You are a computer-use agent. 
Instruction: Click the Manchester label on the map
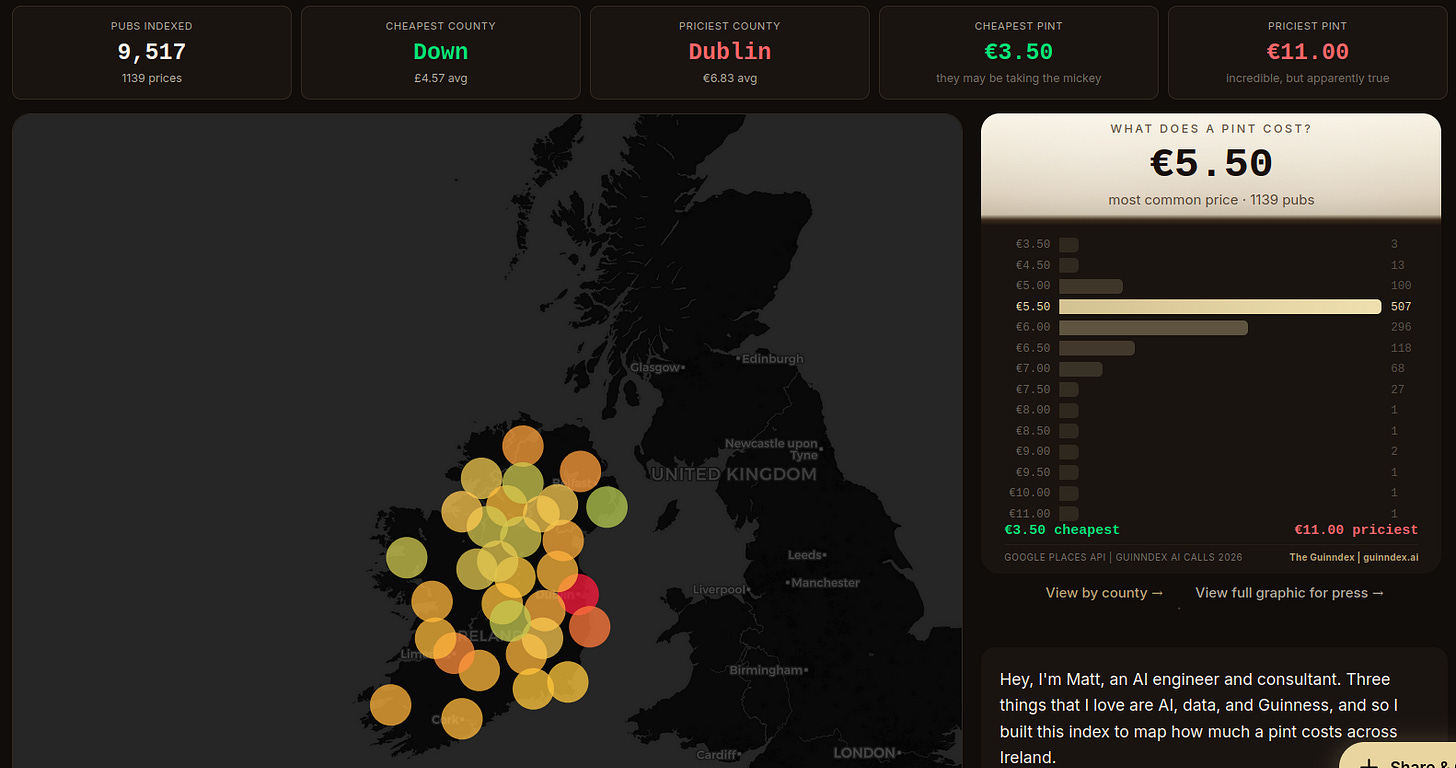click(x=826, y=582)
